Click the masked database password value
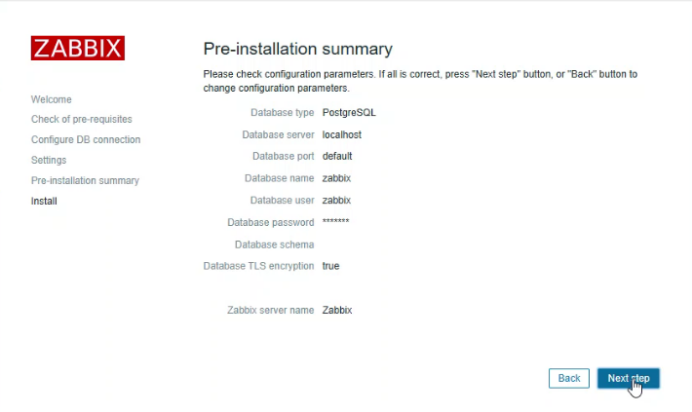 [335, 221]
